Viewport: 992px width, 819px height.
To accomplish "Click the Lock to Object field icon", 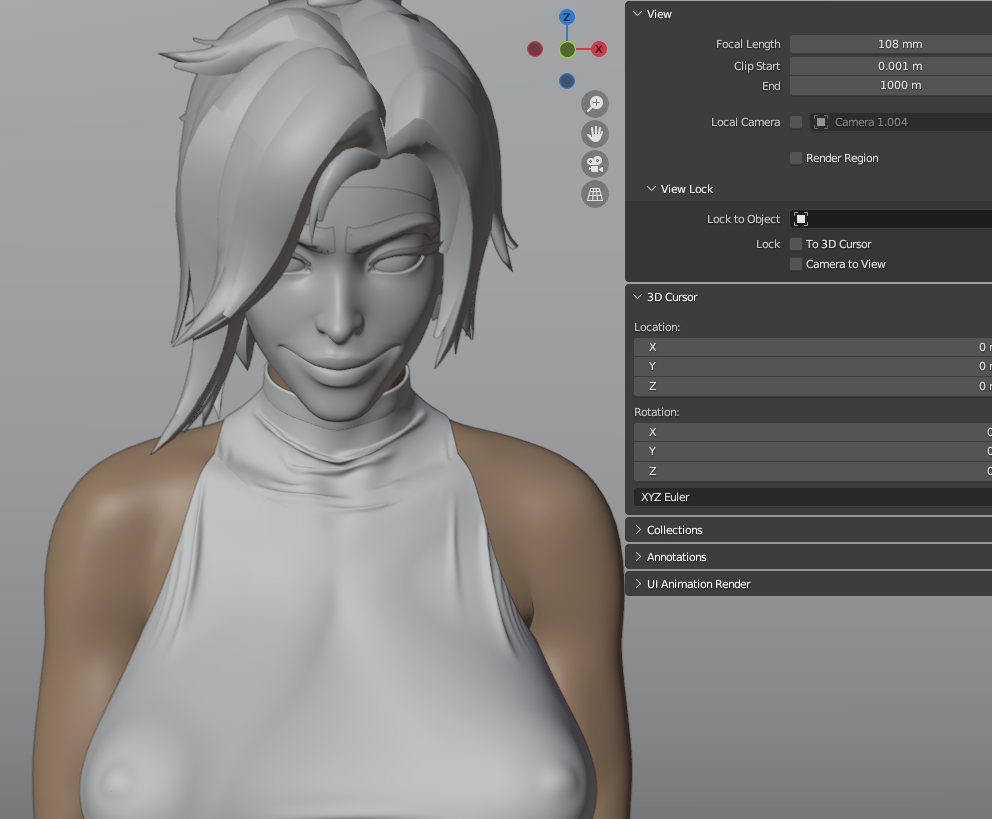I will 801,219.
